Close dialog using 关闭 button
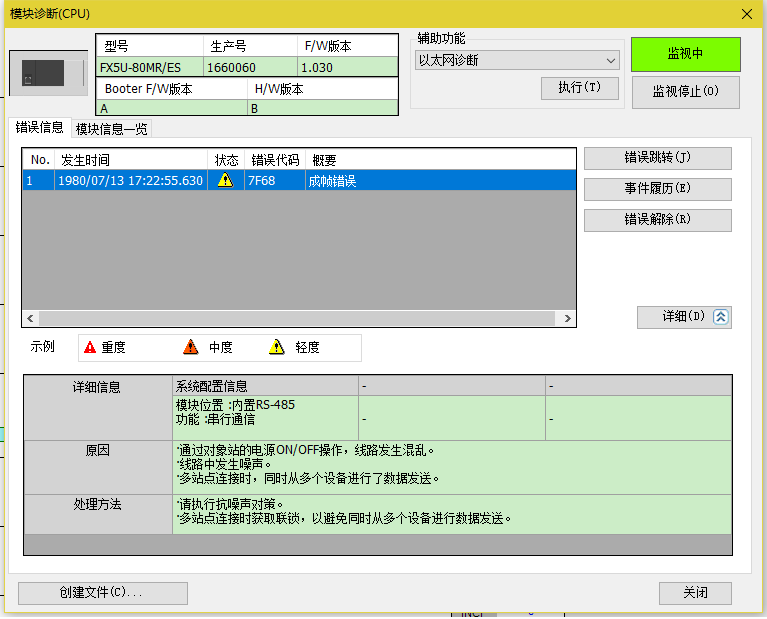767x619 pixels. point(695,593)
